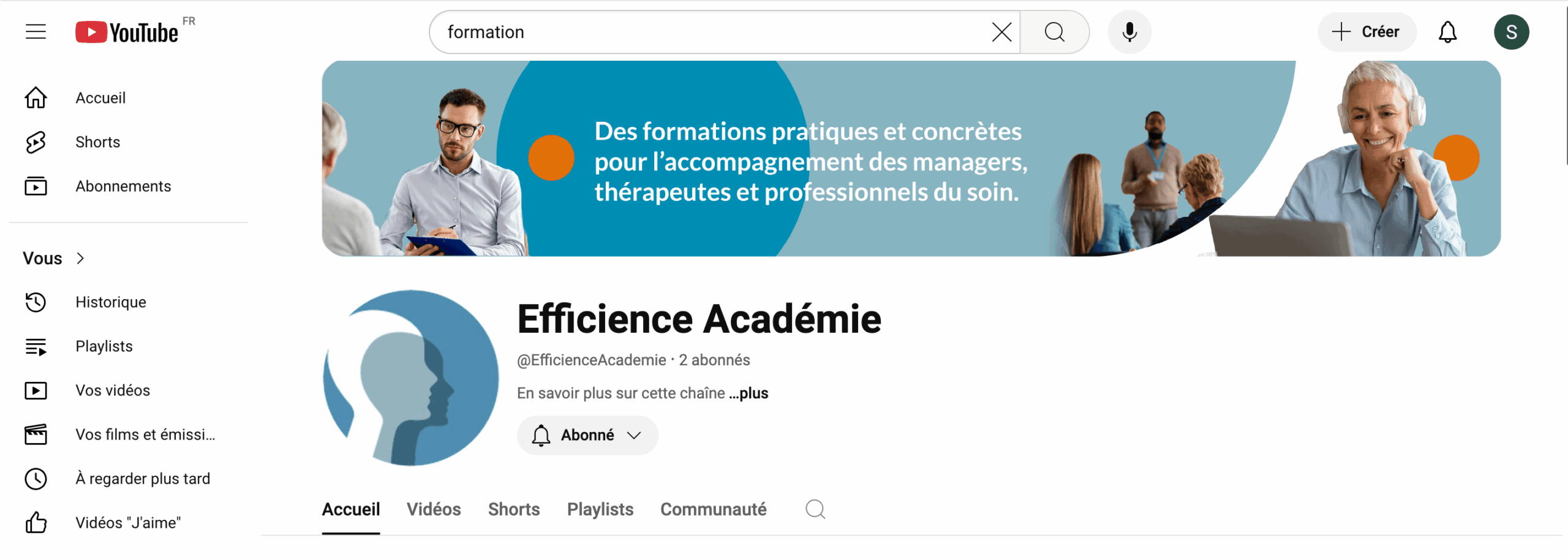This screenshot has width=1568, height=559.
Task: Open the channel Playlists tab
Action: [600, 509]
